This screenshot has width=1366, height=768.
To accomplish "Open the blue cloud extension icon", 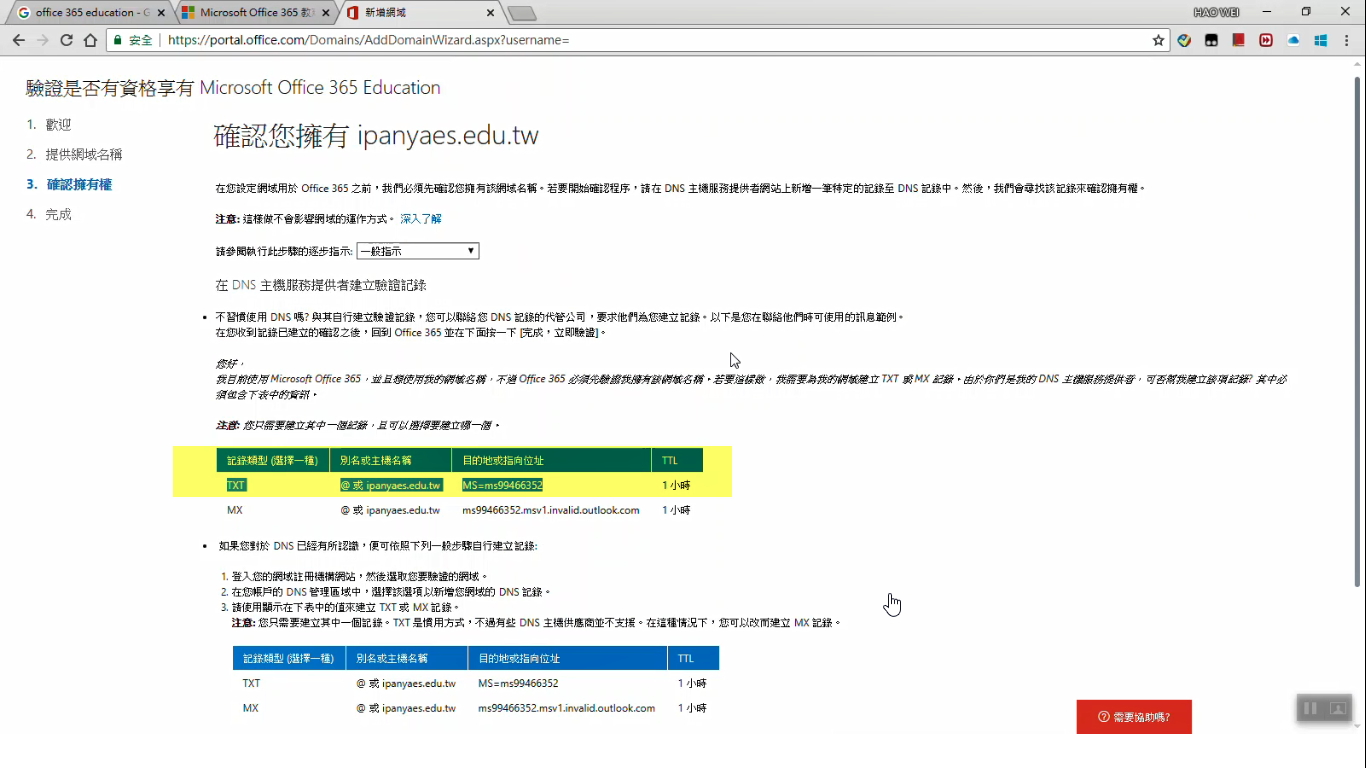I will [1293, 40].
